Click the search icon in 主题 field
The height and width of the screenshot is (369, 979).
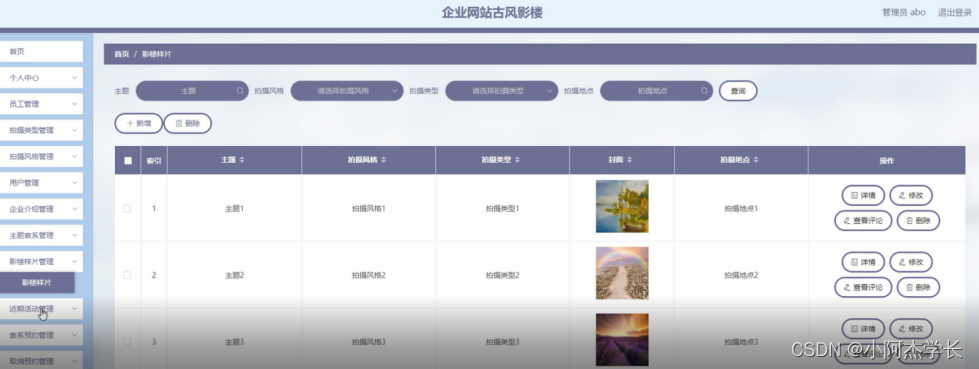240,91
